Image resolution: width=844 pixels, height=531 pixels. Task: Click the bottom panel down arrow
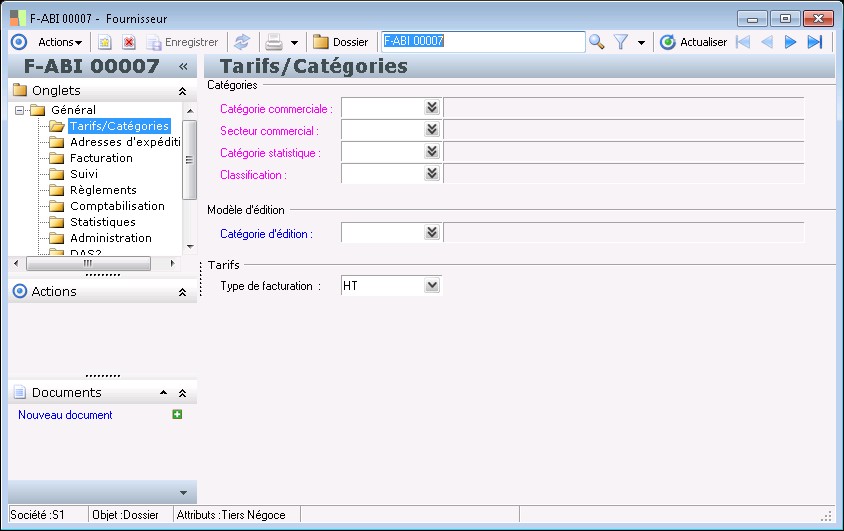click(183, 493)
